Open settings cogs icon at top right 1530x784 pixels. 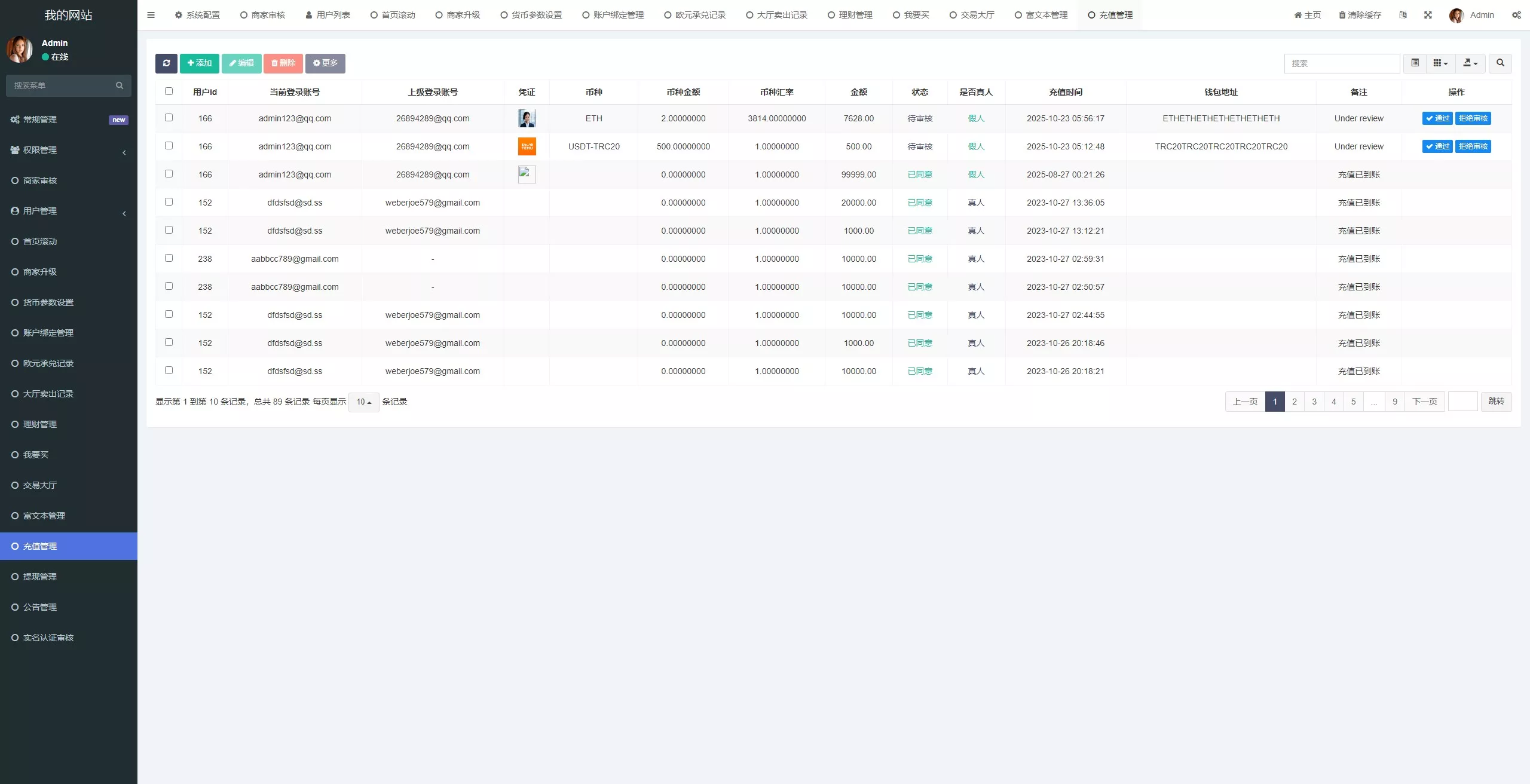(x=1516, y=15)
